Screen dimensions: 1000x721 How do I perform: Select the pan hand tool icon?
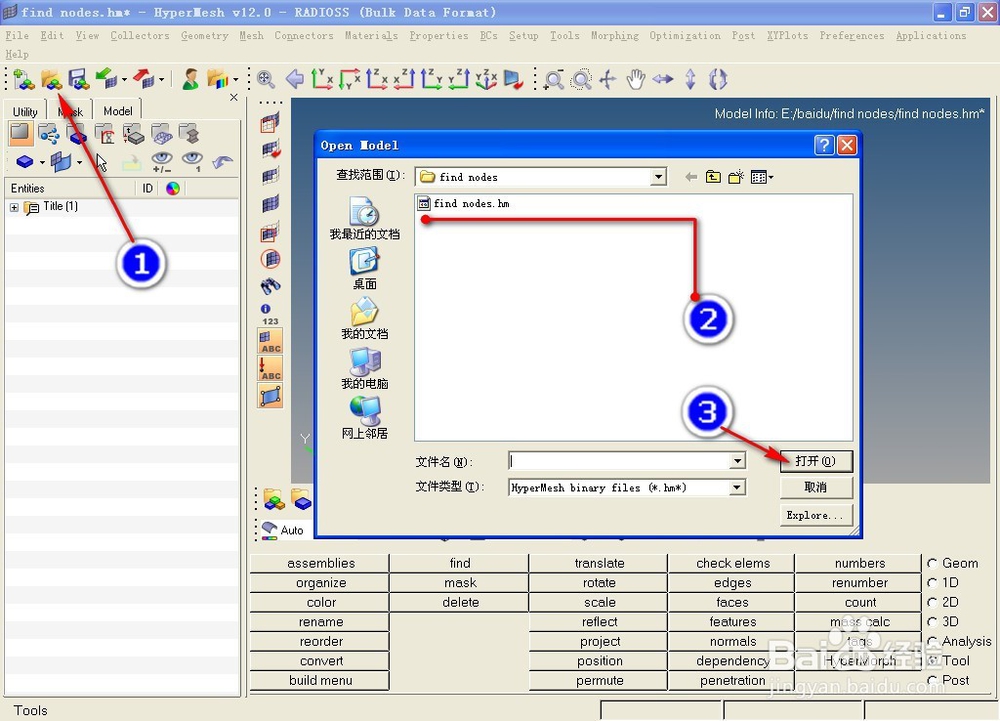635,80
